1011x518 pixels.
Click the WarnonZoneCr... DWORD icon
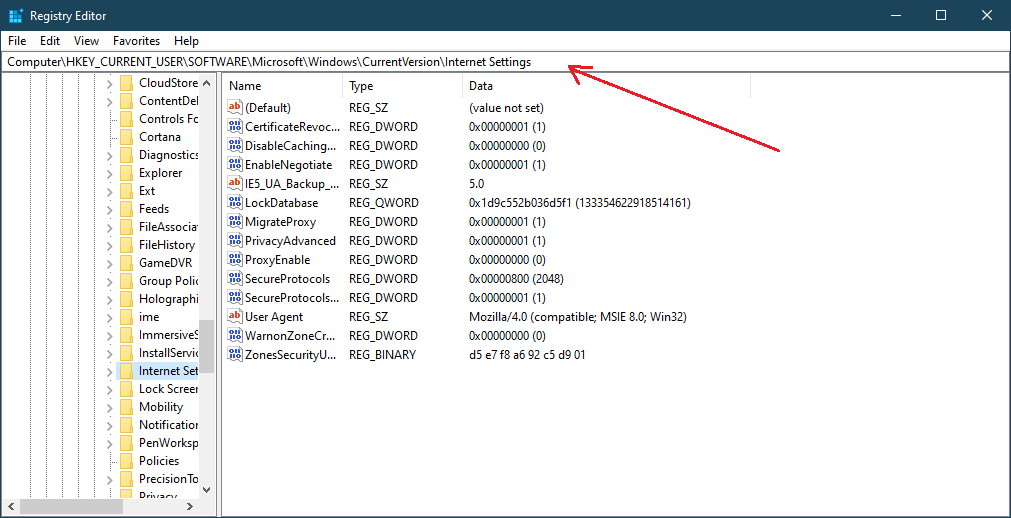click(x=235, y=335)
